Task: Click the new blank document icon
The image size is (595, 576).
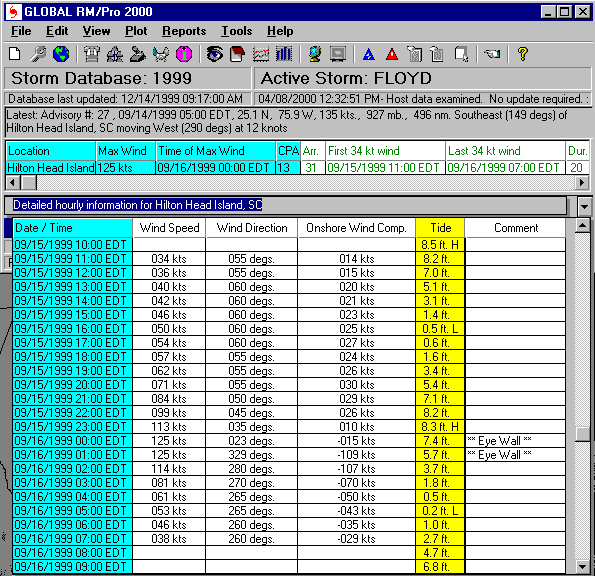Action: (x=15, y=54)
